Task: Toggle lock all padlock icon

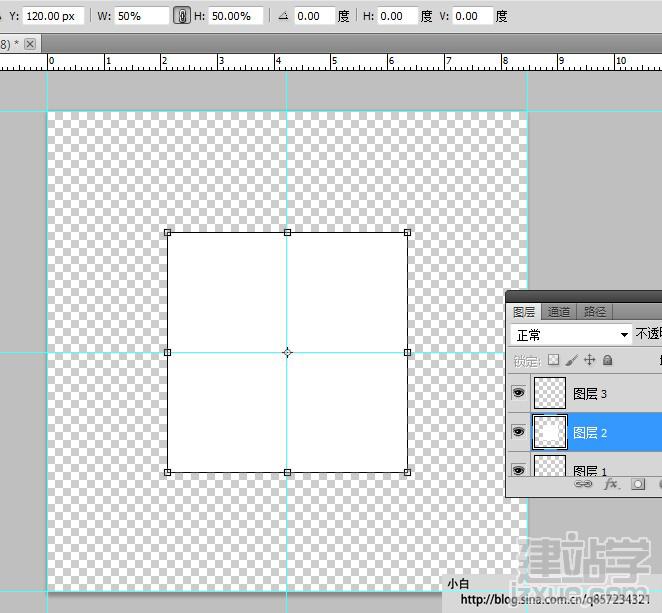Action: coord(607,360)
